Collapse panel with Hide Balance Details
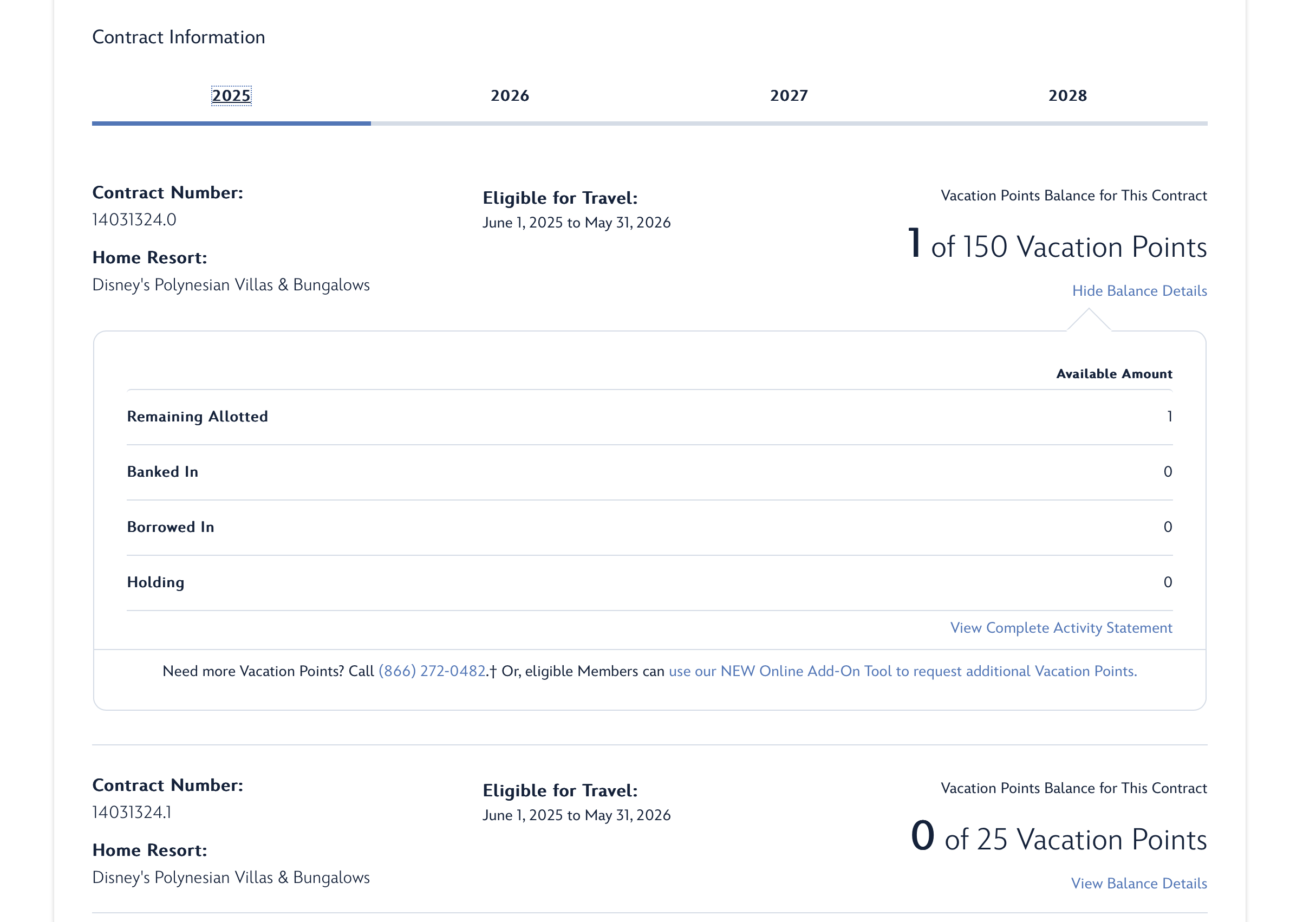Screen dimensions: 1316x922 click(x=1139, y=291)
